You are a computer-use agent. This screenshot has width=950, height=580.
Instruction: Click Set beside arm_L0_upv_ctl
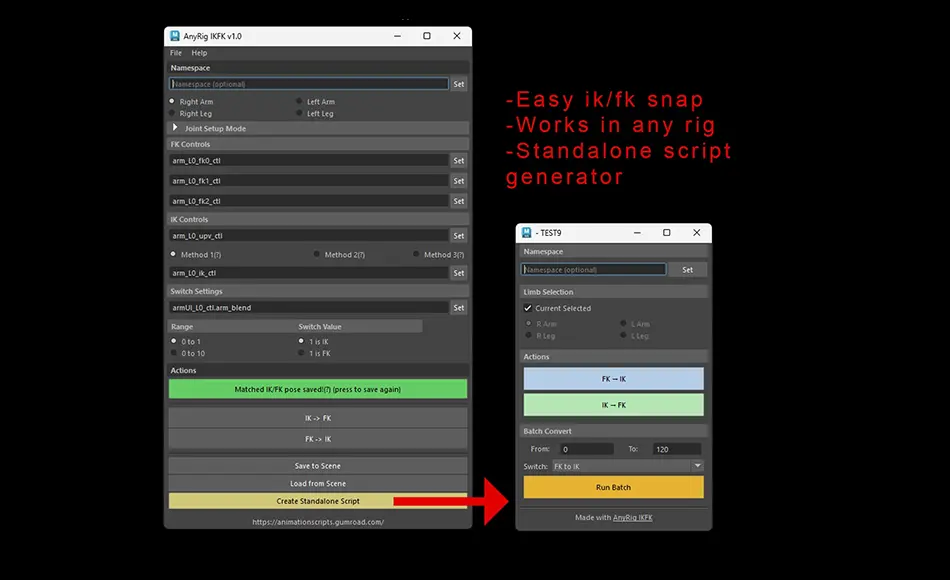pos(459,236)
